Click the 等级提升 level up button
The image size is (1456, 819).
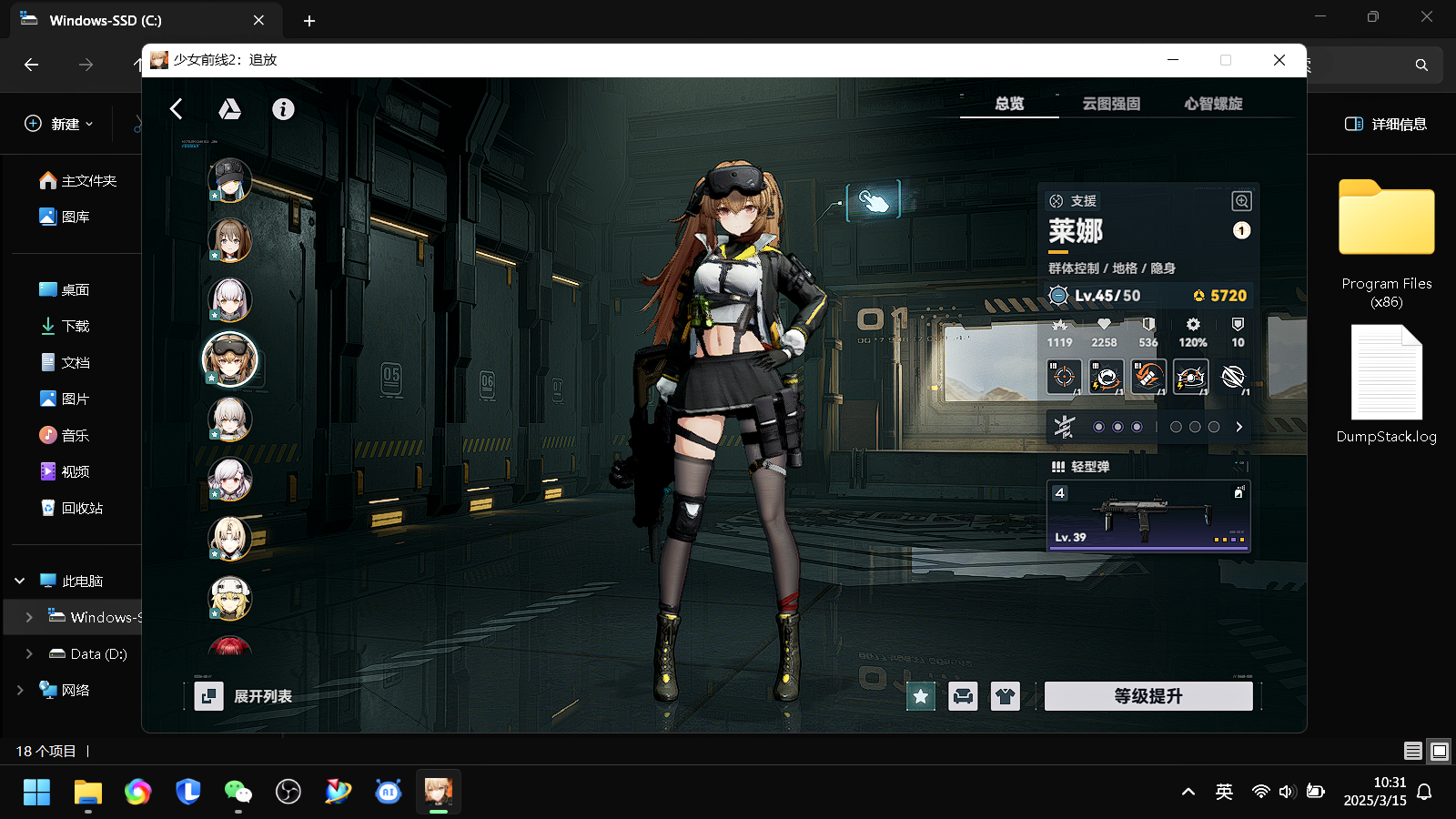coord(1148,696)
